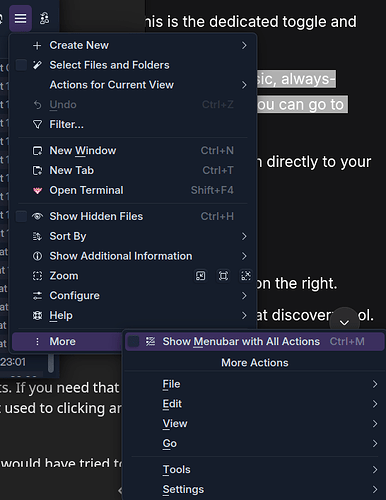Click the icon right of hamburger button
Viewport: 386px width, 500px height.
[44, 18]
